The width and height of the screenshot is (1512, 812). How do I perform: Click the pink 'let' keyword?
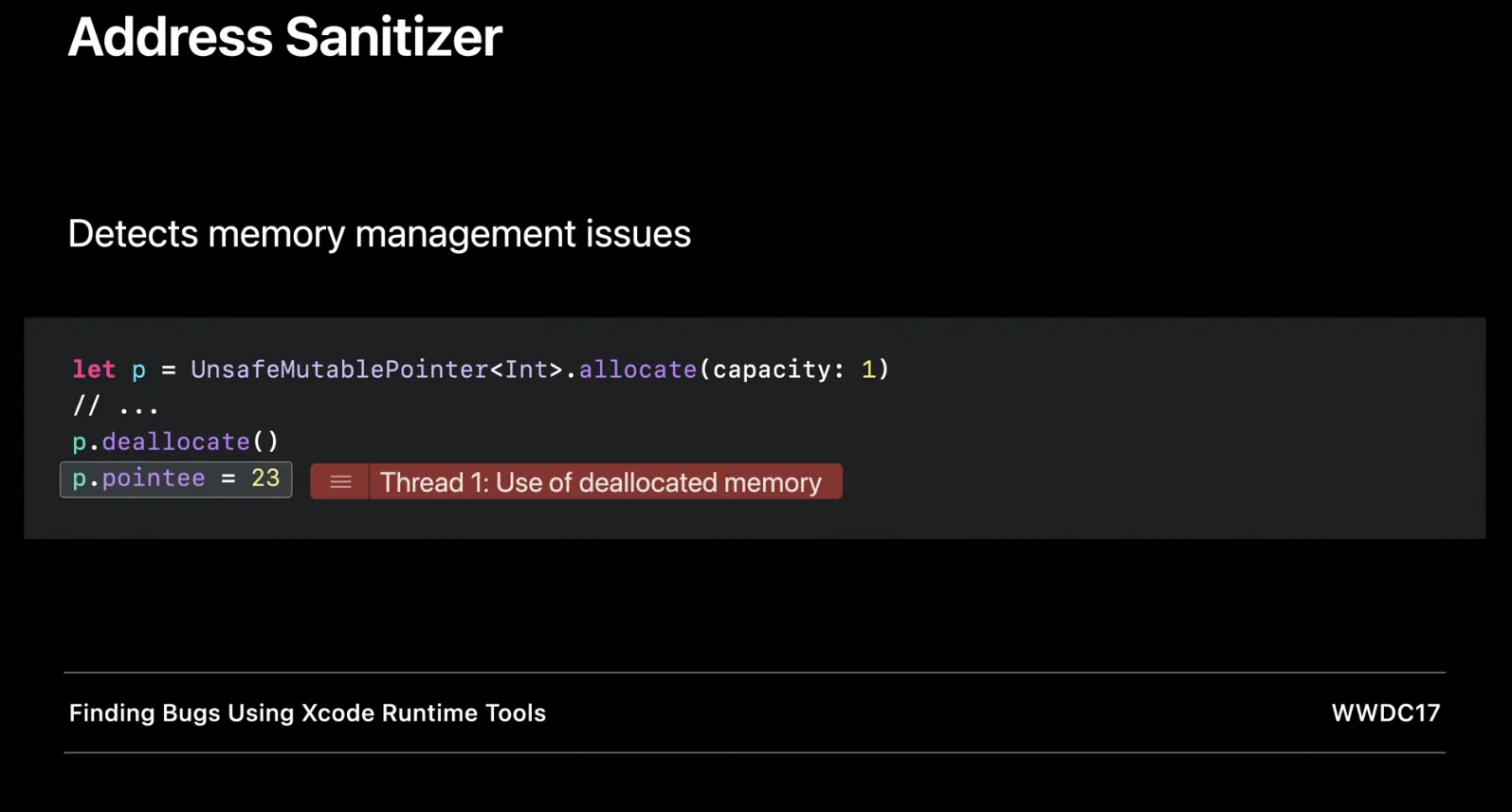(x=94, y=370)
